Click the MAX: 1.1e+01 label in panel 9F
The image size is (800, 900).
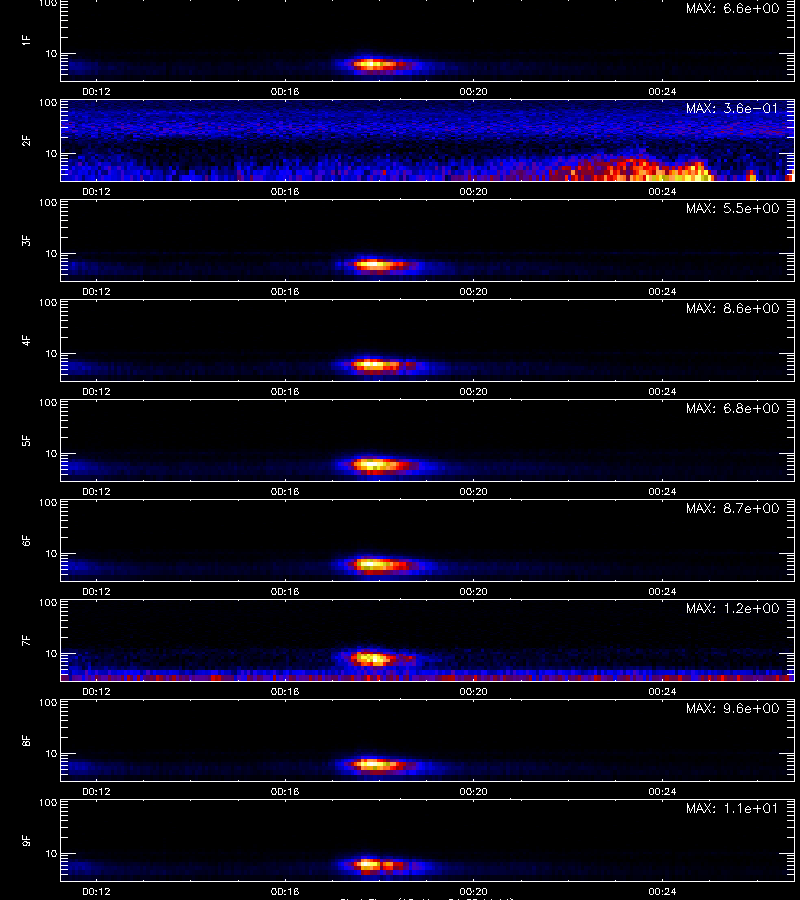[x=732, y=808]
